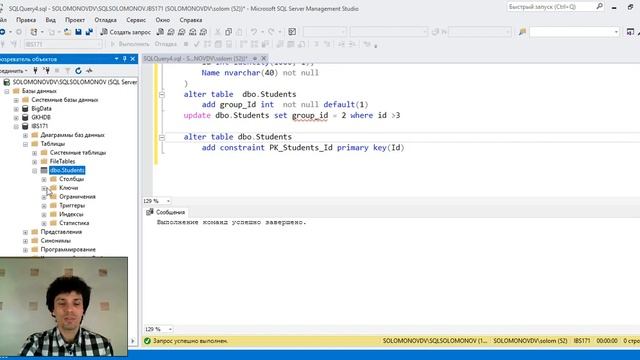Viewport: 640px width, 360px height.
Task: Close the Object Explorer panel
Action: tap(133, 59)
